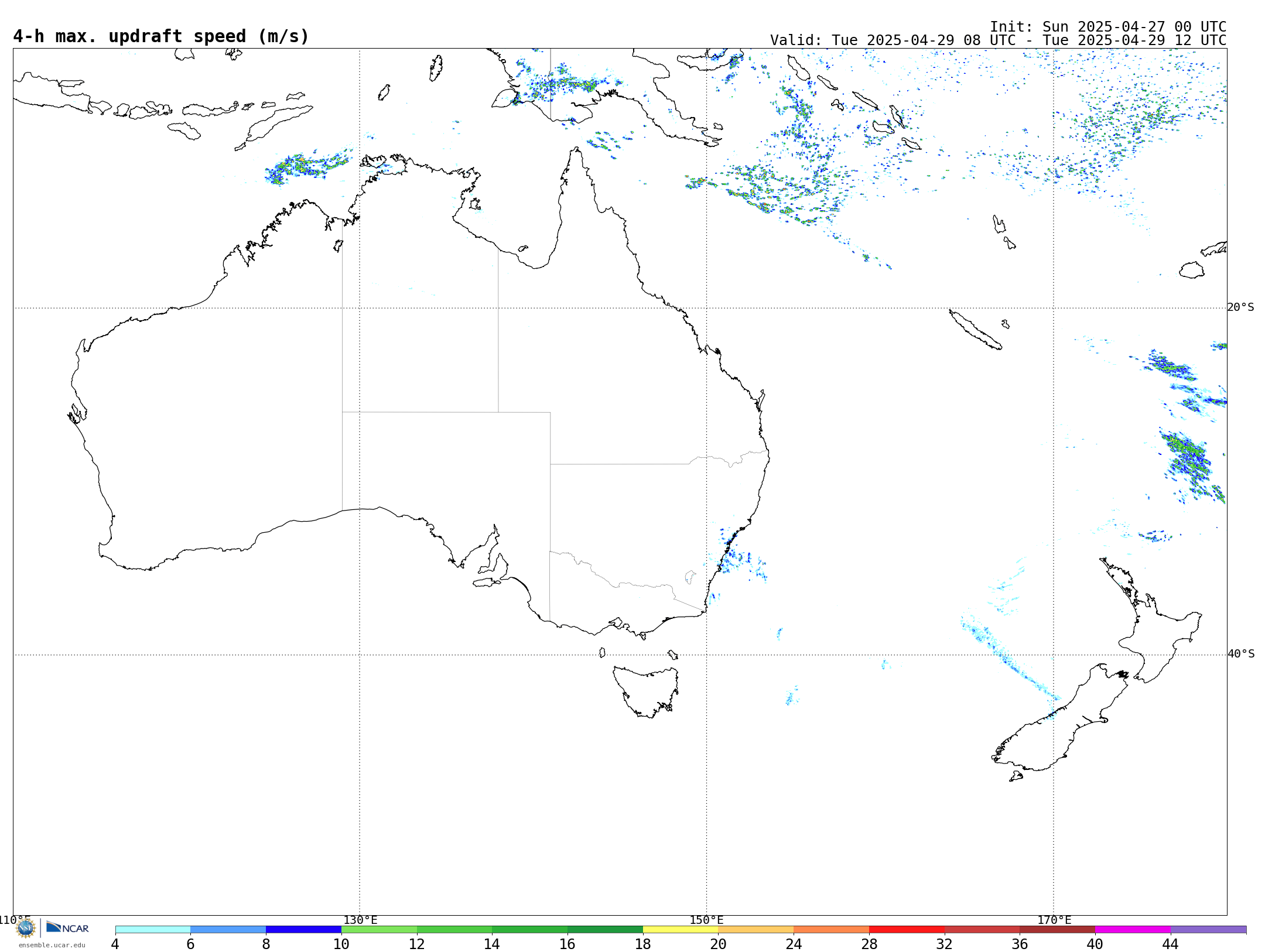Image resolution: width=1265 pixels, height=952 pixels.
Task: Click the colorbar tick label '10'
Action: pyautogui.click(x=341, y=944)
